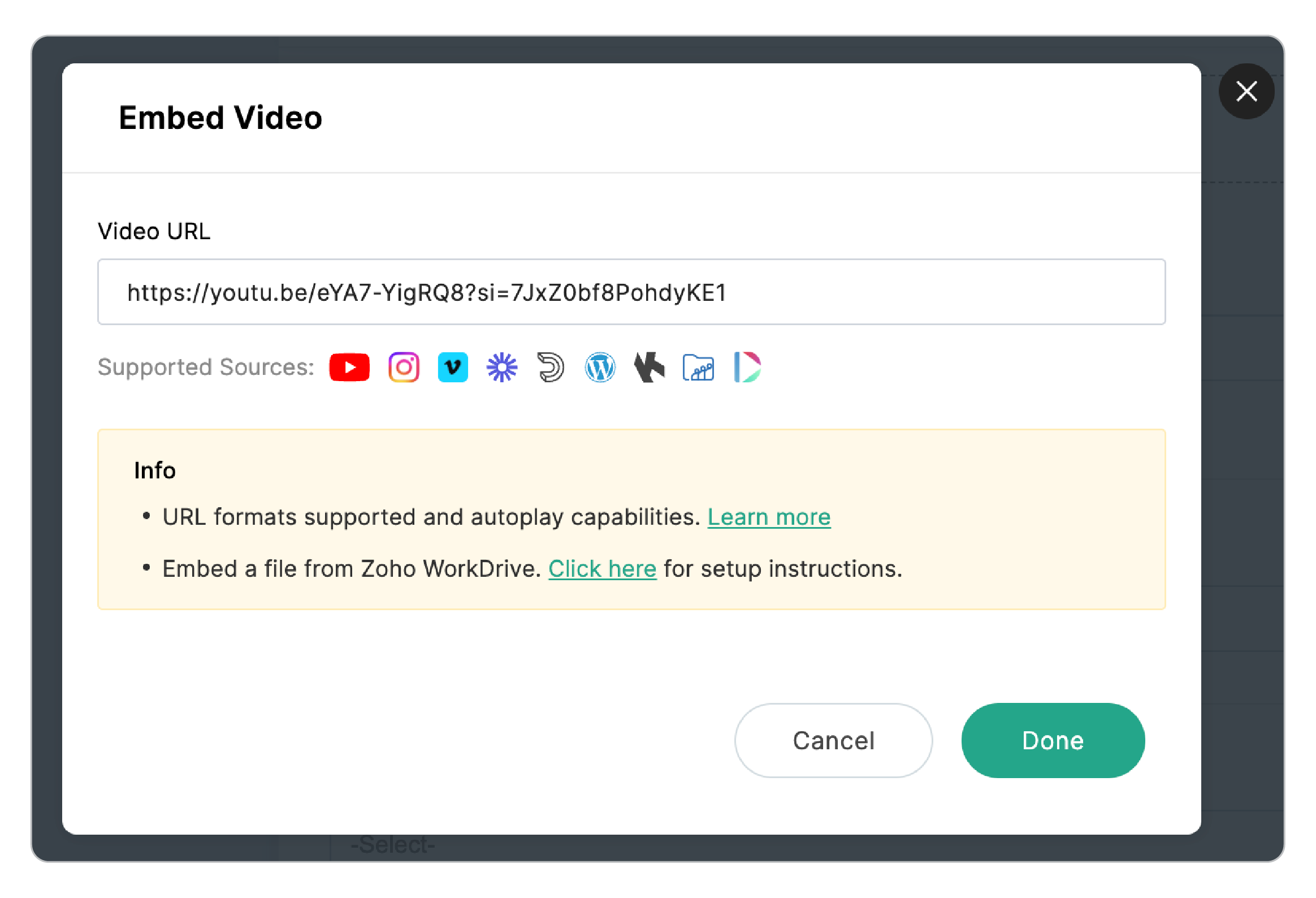Click the WorkDrive folder-with-chart icon
Image resolution: width=1316 pixels, height=898 pixels.
point(698,368)
